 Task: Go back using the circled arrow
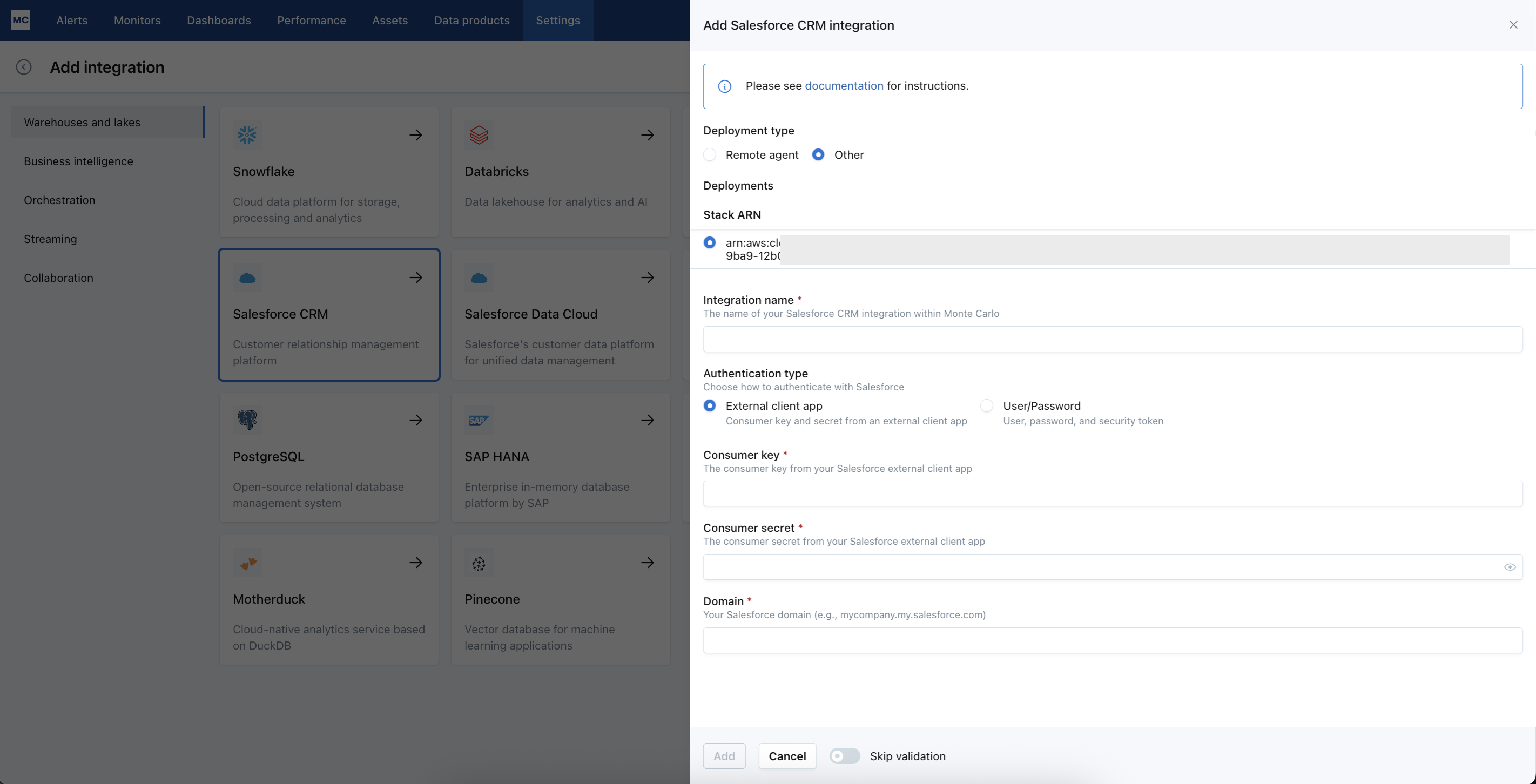(x=24, y=67)
